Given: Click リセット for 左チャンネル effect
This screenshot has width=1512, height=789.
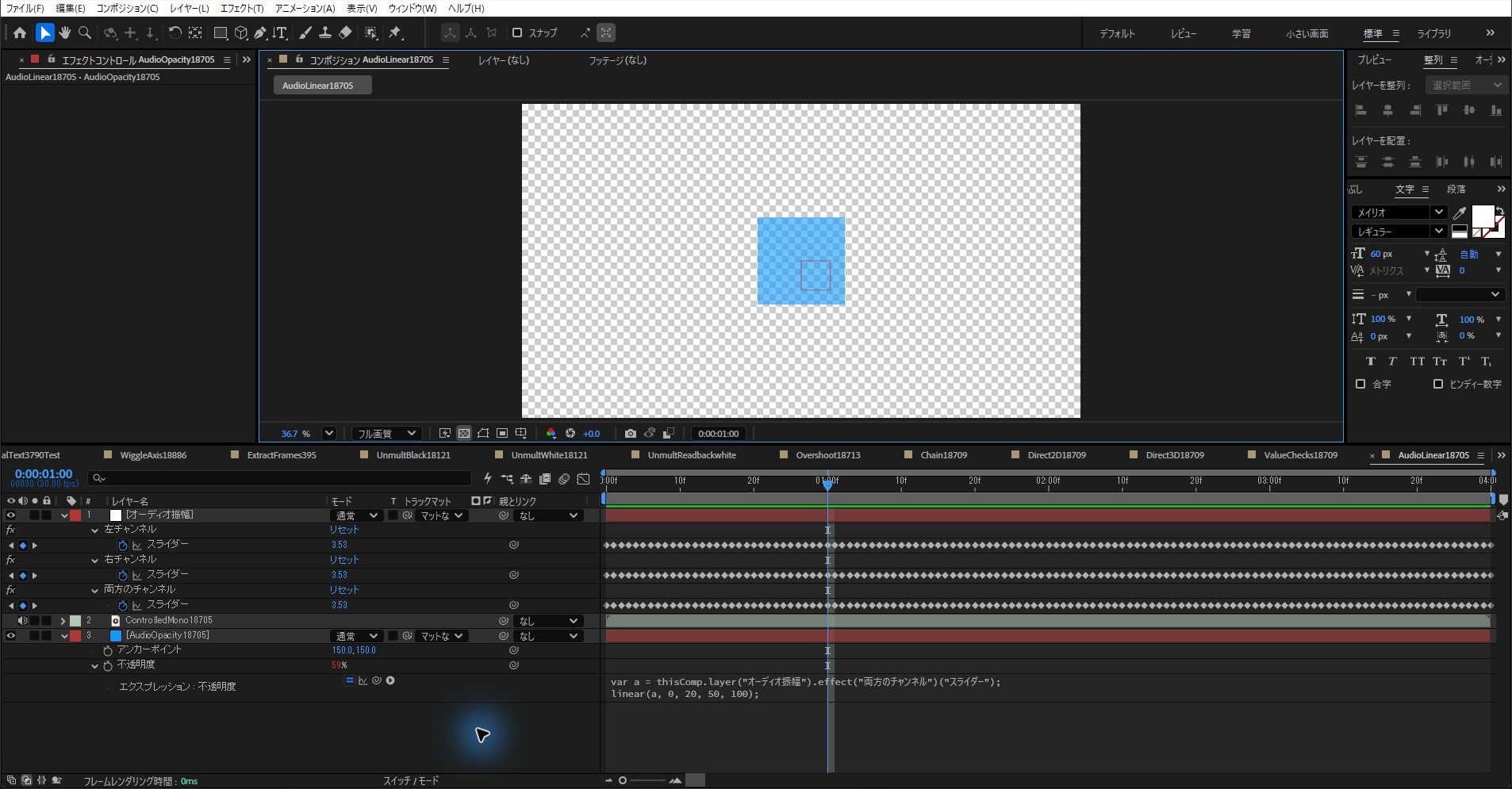Looking at the screenshot, I should click(x=344, y=530).
